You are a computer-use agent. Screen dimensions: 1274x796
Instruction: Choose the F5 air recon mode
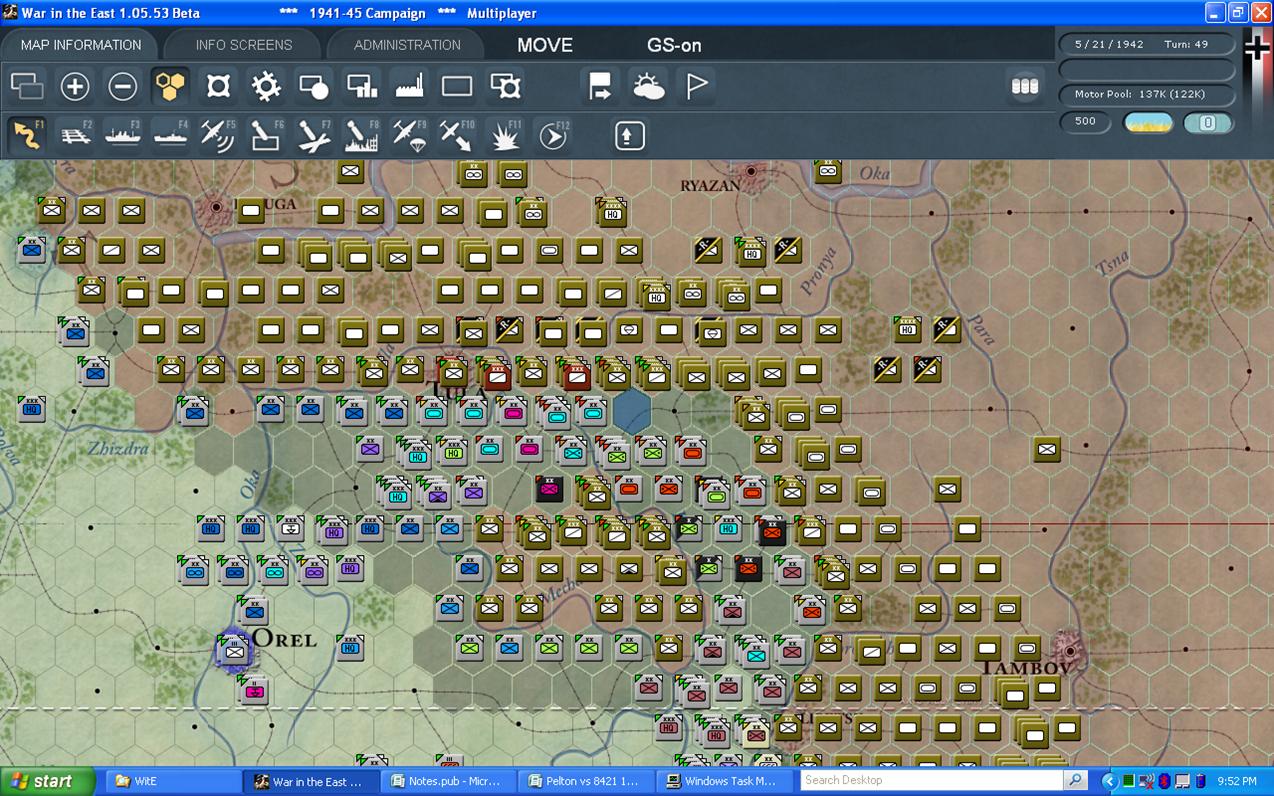point(218,135)
